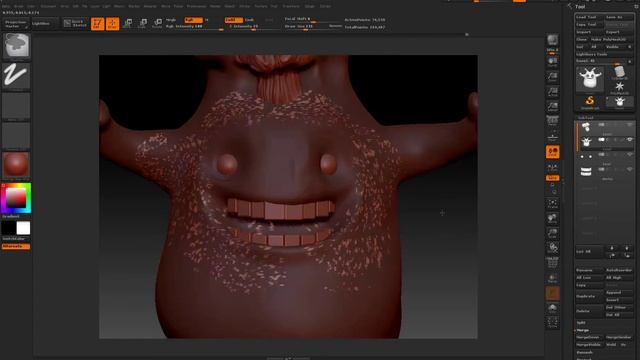Toggle PolyF polyframe display
This screenshot has width=640, height=360.
pyautogui.click(x=552, y=263)
